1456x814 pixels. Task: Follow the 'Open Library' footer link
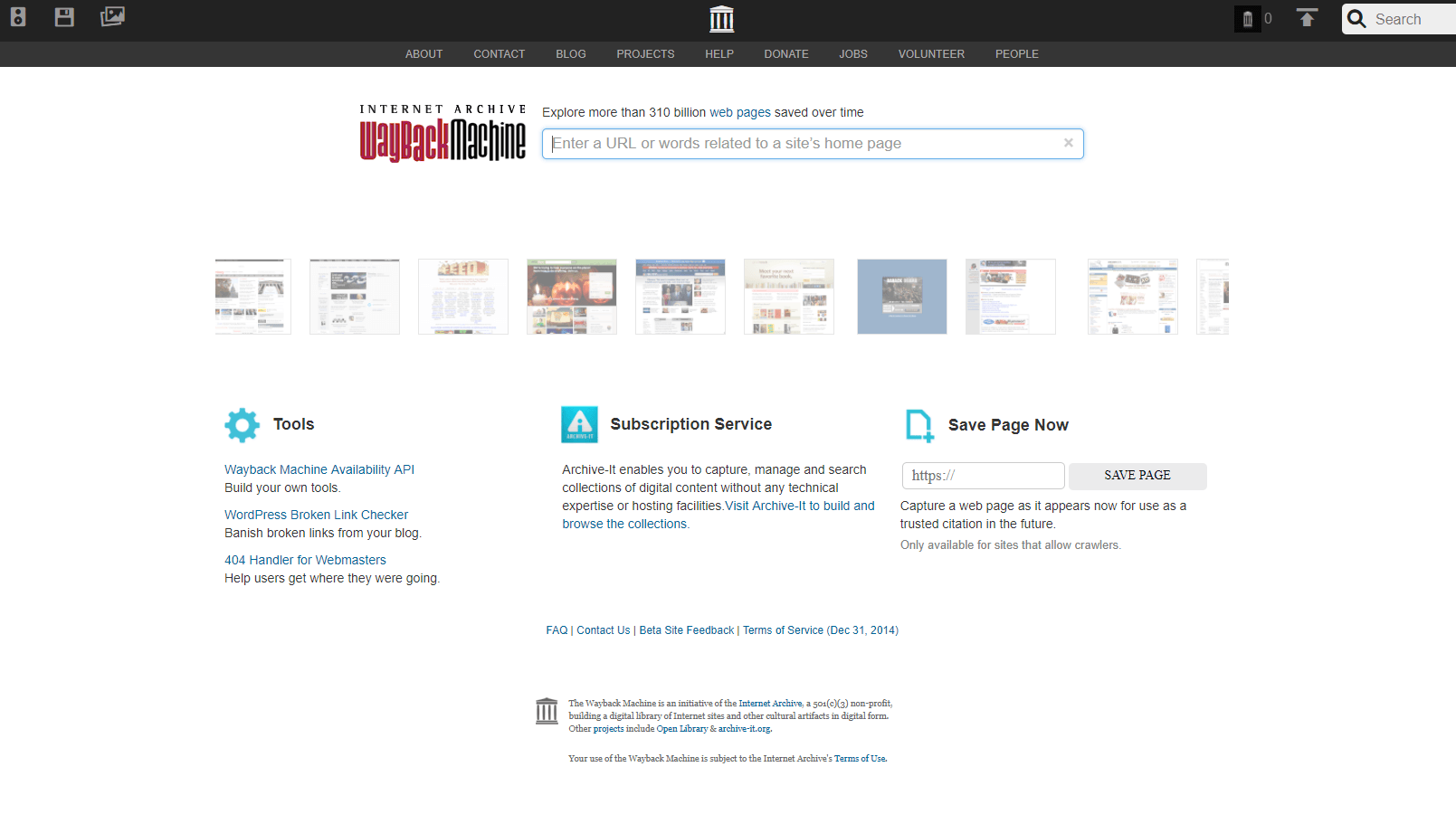(682, 729)
